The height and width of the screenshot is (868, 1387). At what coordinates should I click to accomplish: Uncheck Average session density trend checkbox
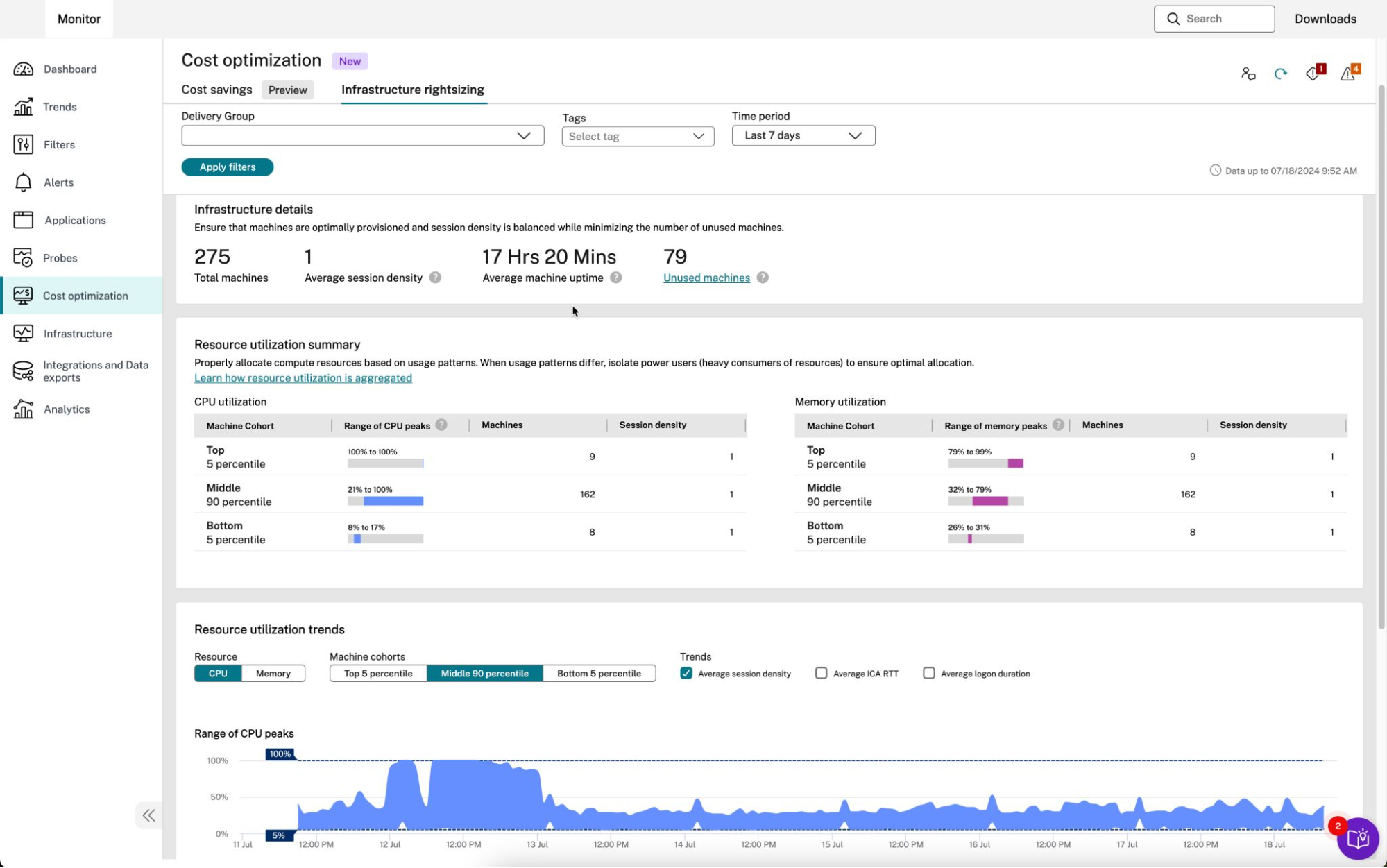coord(686,673)
